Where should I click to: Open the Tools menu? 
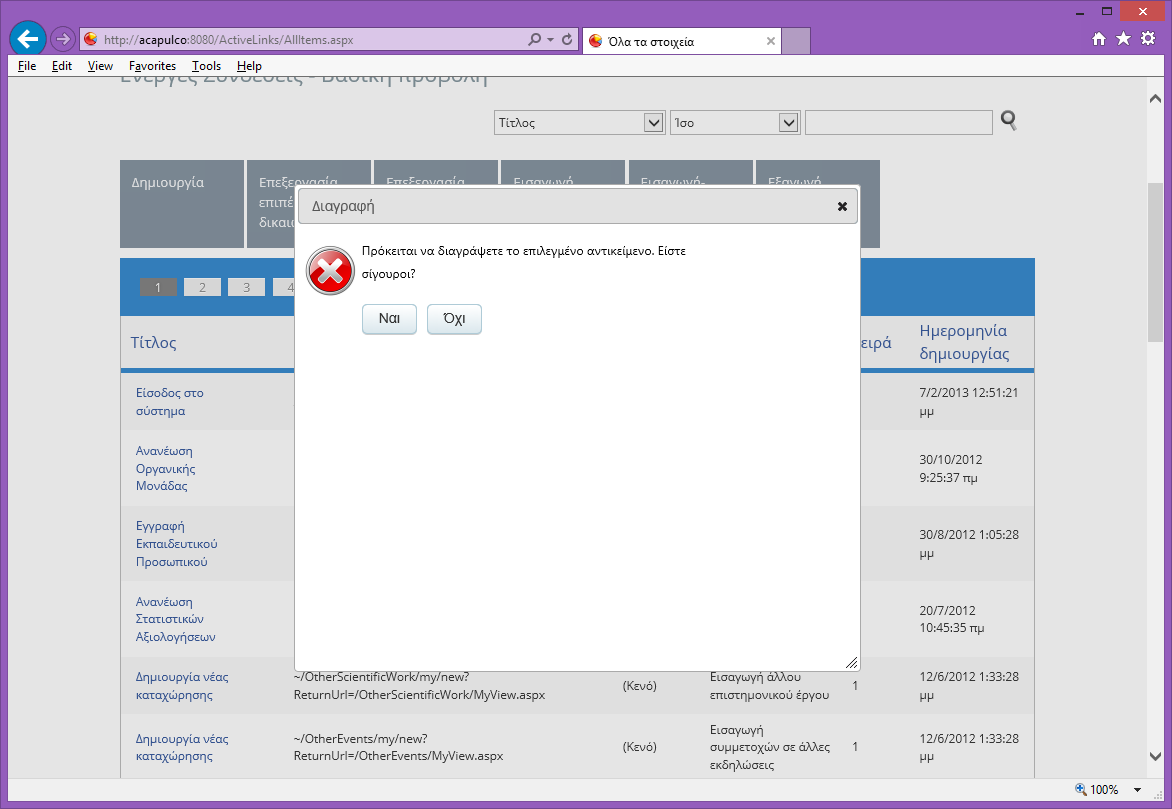(206, 66)
